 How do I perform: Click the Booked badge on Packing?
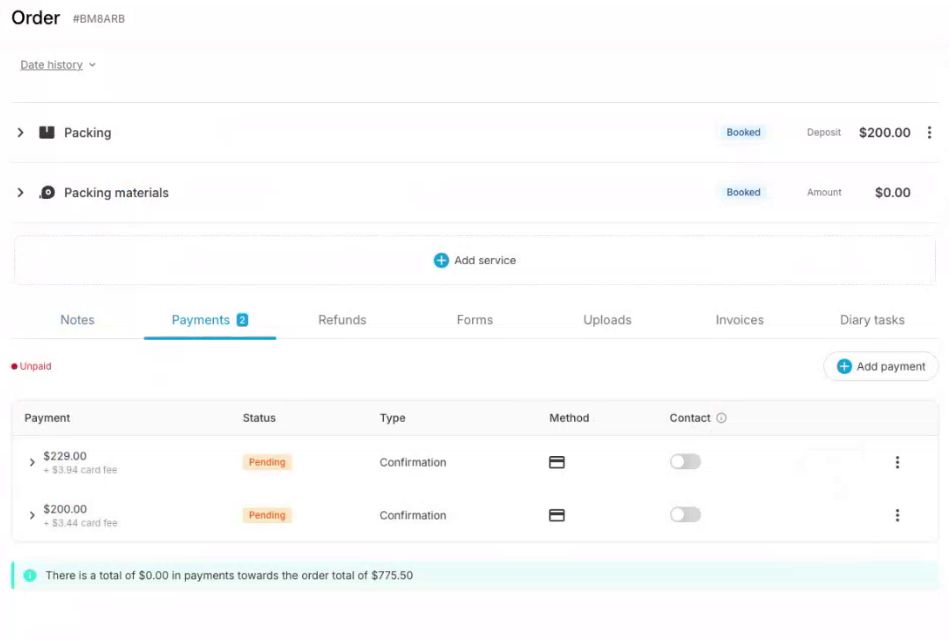pyautogui.click(x=743, y=132)
